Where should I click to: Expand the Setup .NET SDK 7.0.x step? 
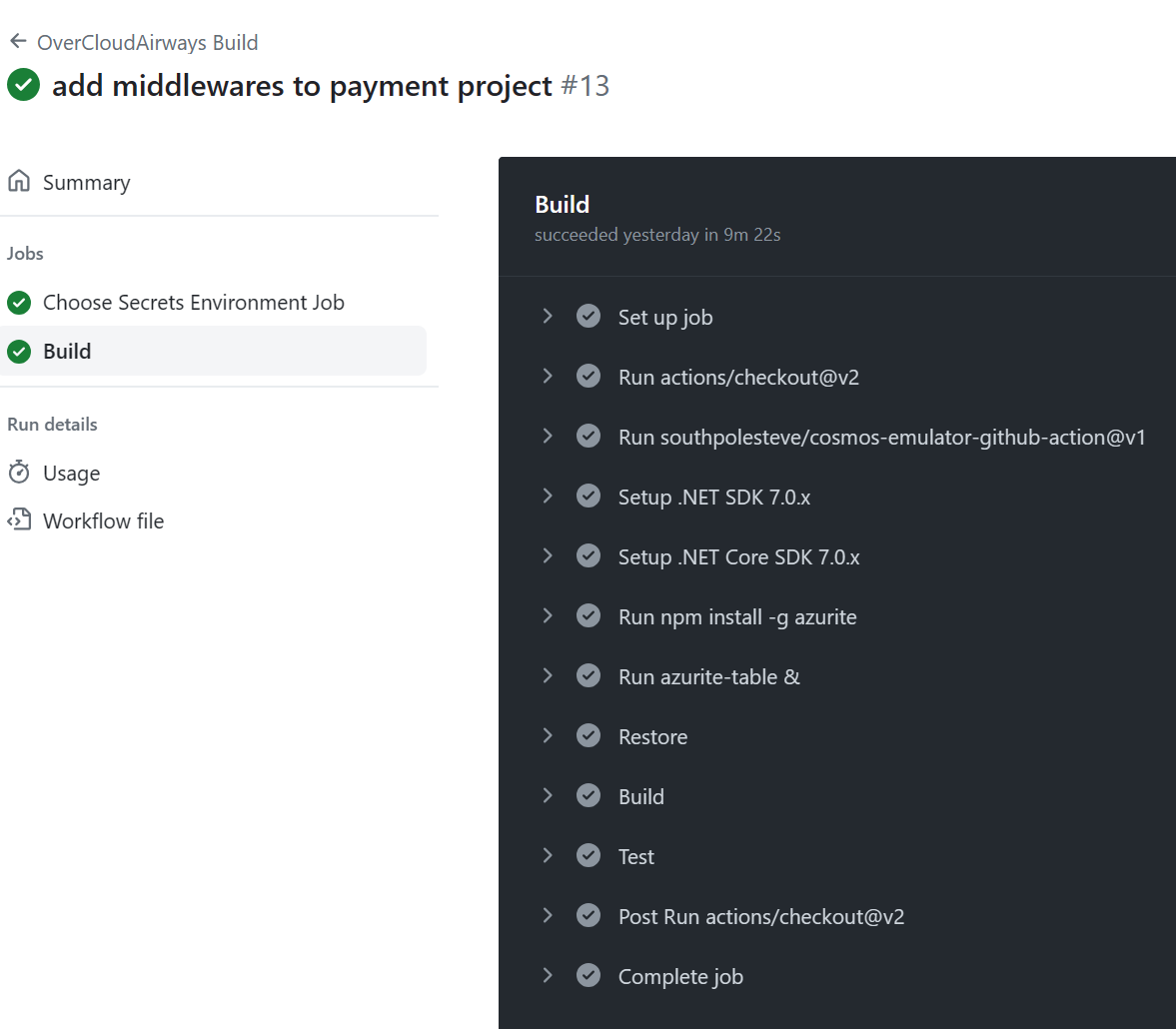548,496
